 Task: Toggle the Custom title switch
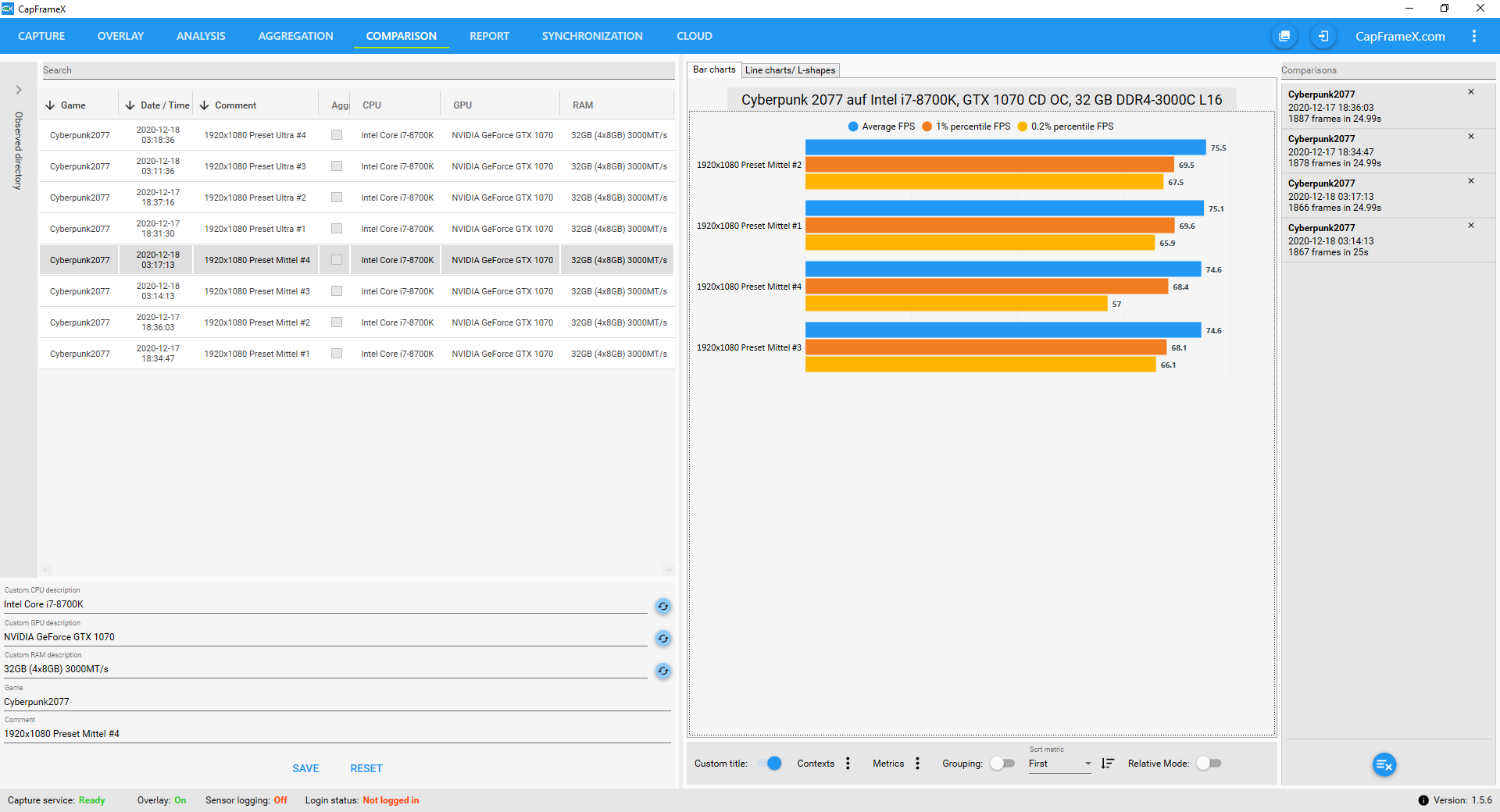[770, 764]
